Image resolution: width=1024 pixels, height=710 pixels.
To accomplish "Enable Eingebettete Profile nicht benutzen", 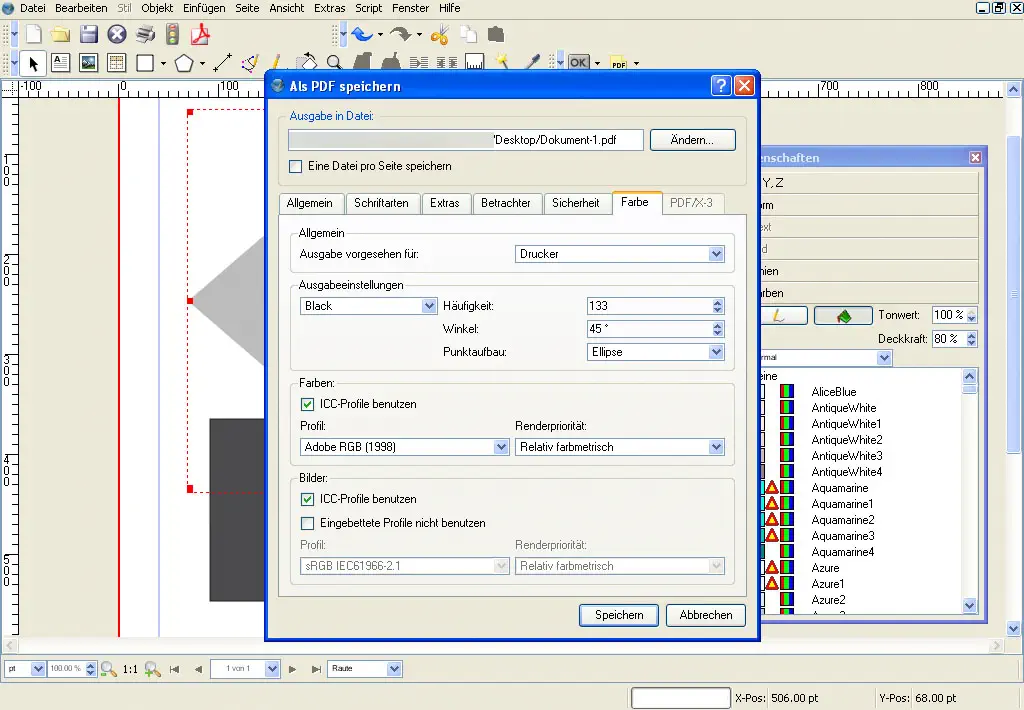I will pyautogui.click(x=307, y=523).
